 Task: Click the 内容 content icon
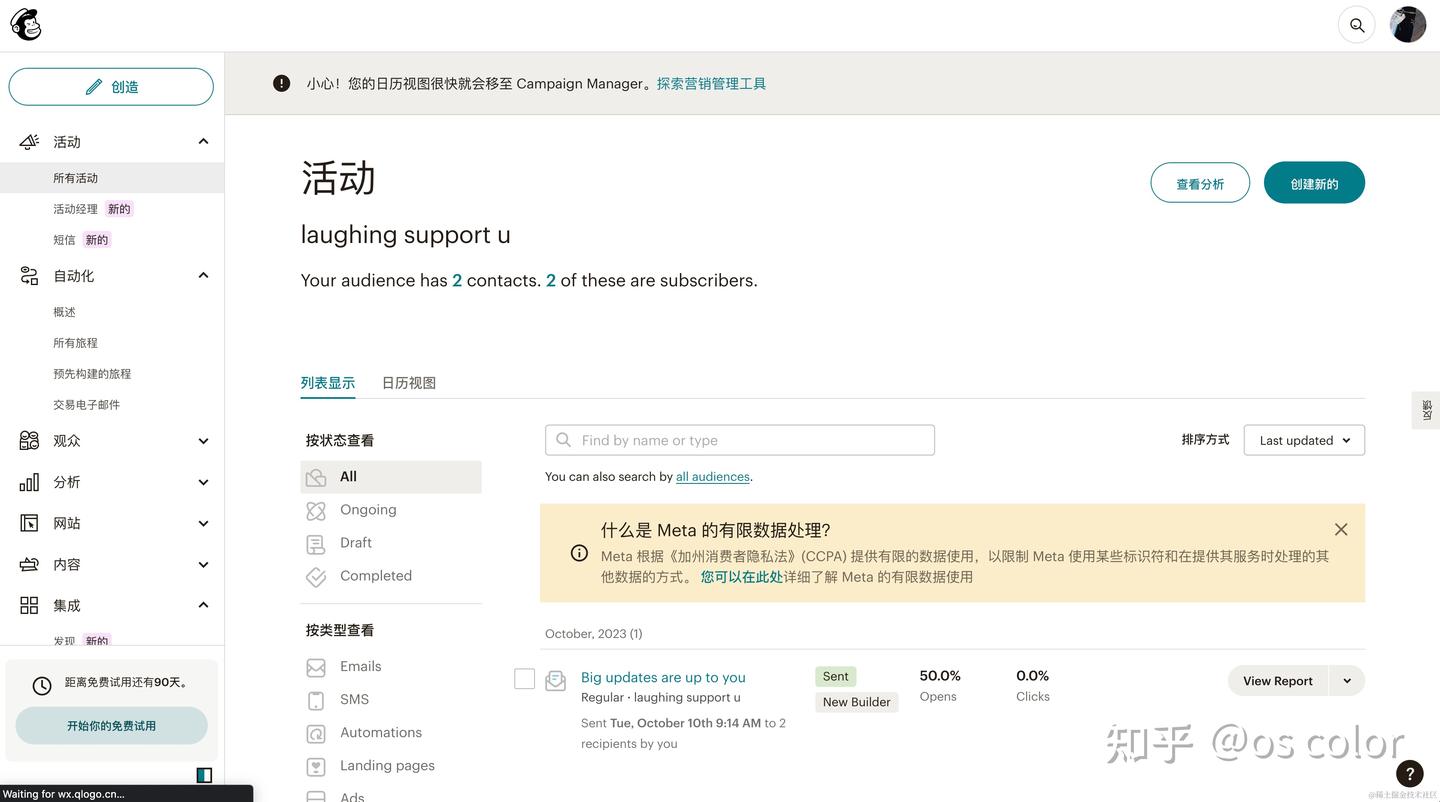pyautogui.click(x=29, y=565)
